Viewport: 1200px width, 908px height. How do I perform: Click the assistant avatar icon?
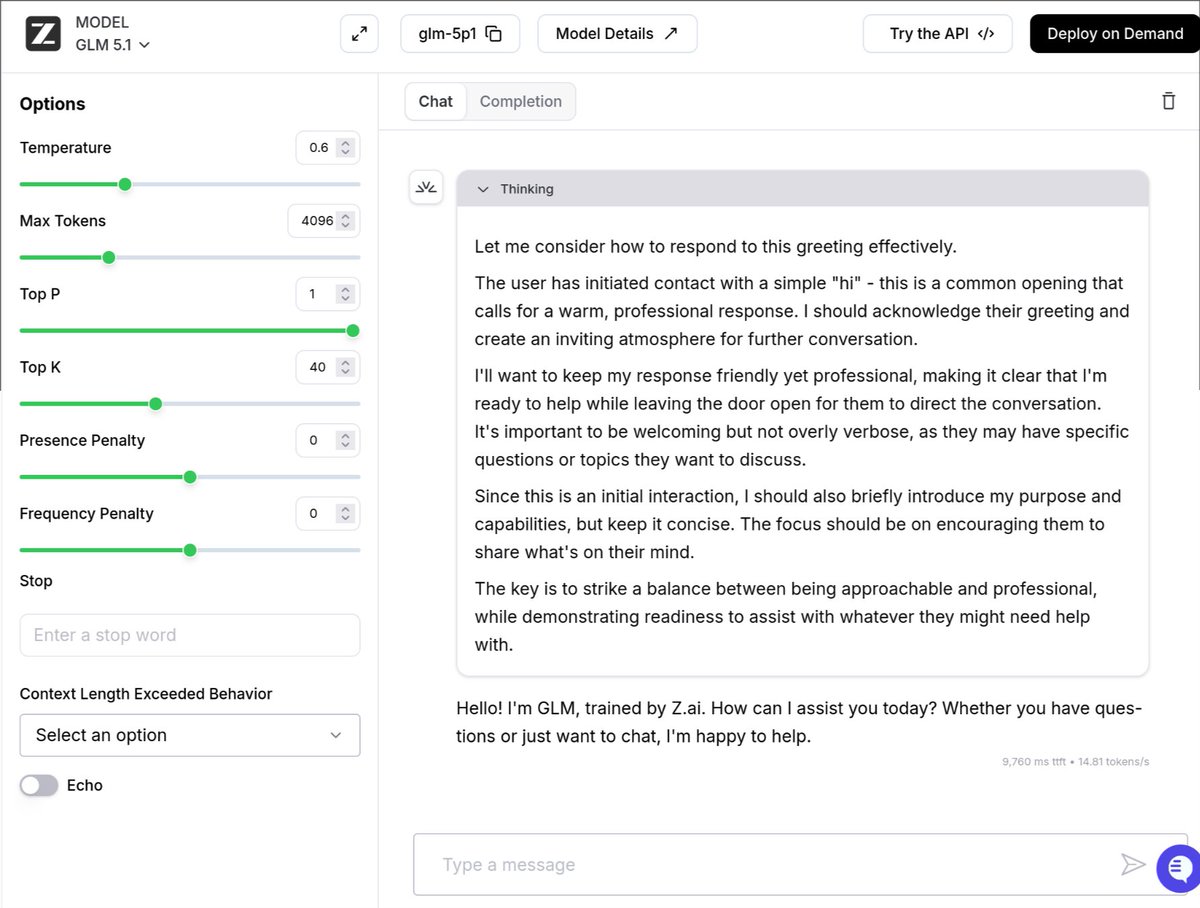[x=427, y=187]
